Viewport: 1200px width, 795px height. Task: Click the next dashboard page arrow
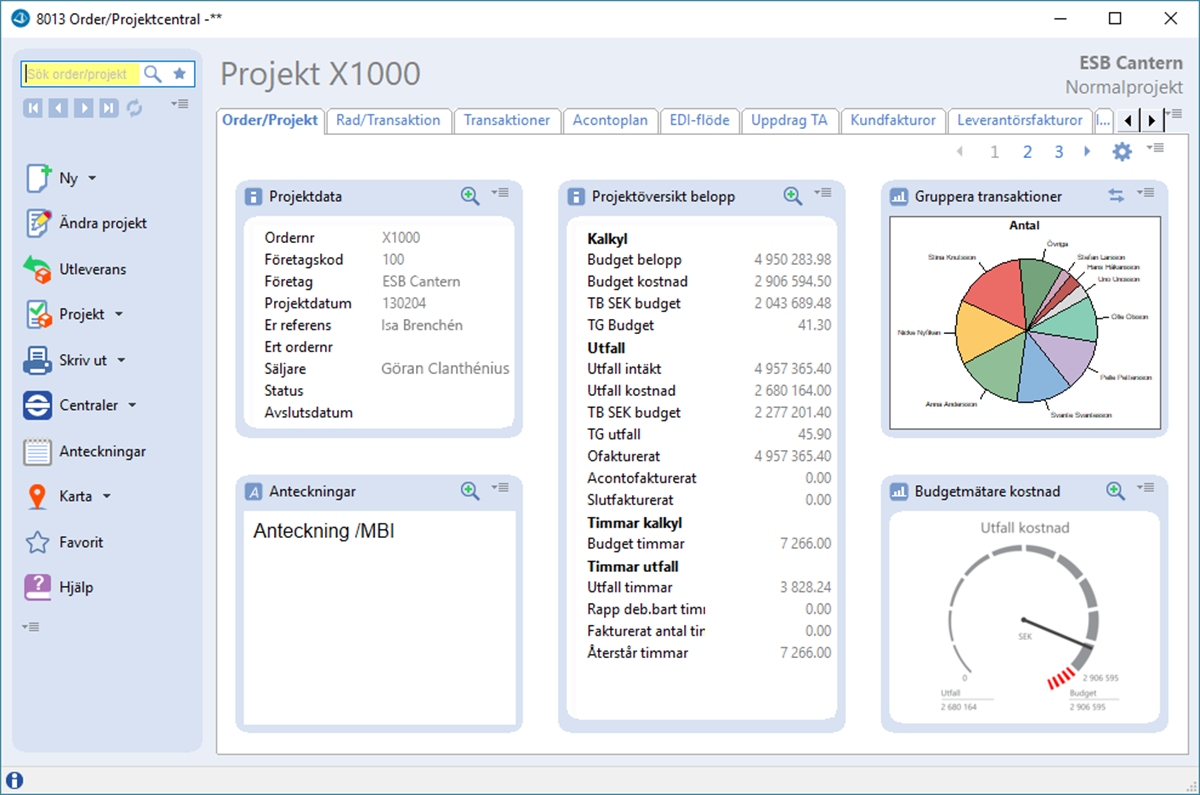click(x=1087, y=152)
